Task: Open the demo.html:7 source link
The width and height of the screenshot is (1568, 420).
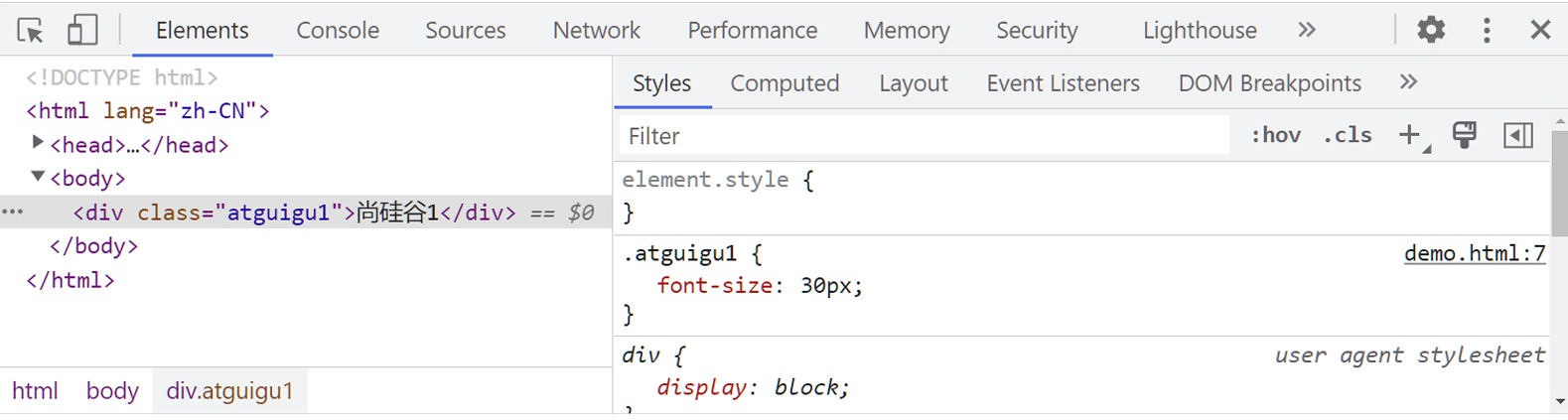Action: [1474, 253]
